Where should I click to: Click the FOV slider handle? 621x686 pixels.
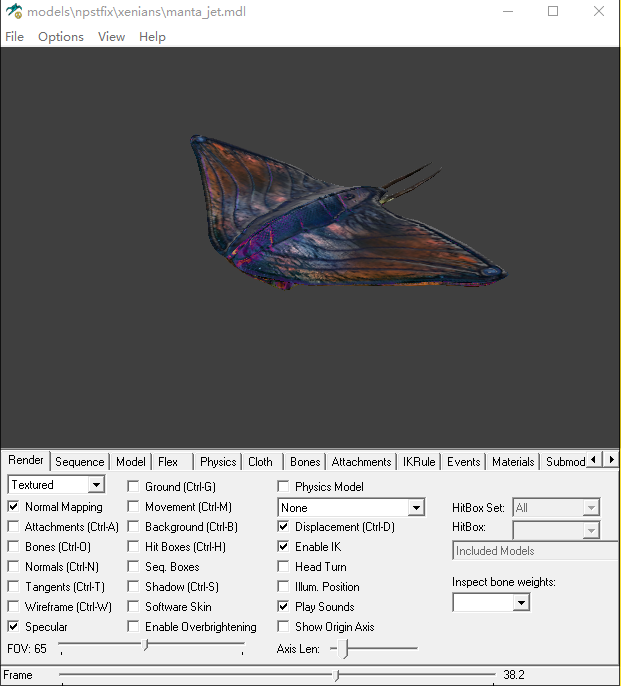pyautogui.click(x=146, y=645)
